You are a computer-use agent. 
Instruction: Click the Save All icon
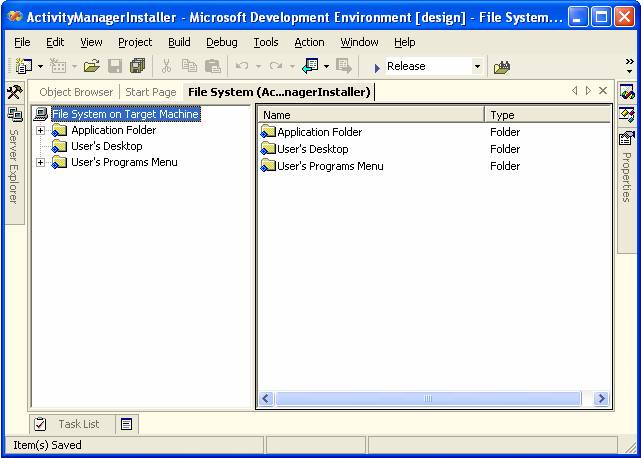click(x=137, y=66)
